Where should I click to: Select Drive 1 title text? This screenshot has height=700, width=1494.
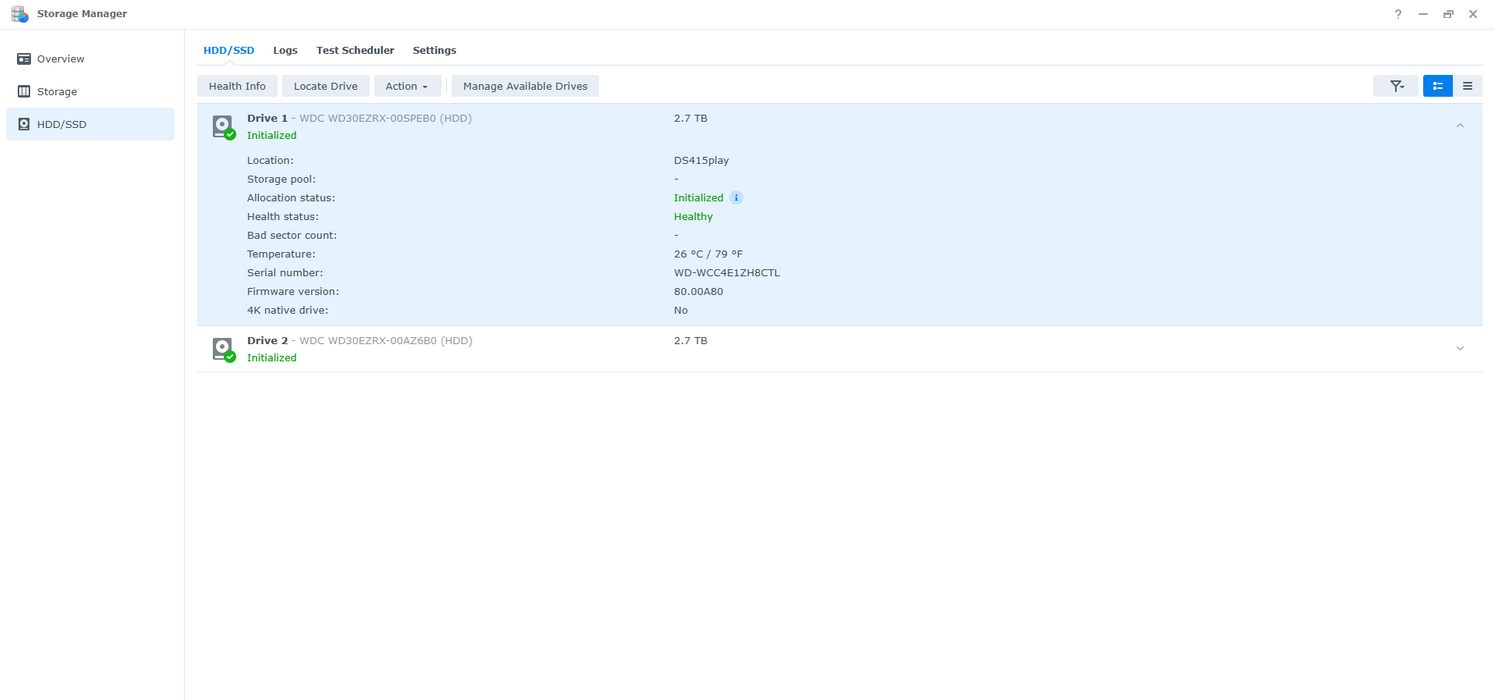[267, 118]
